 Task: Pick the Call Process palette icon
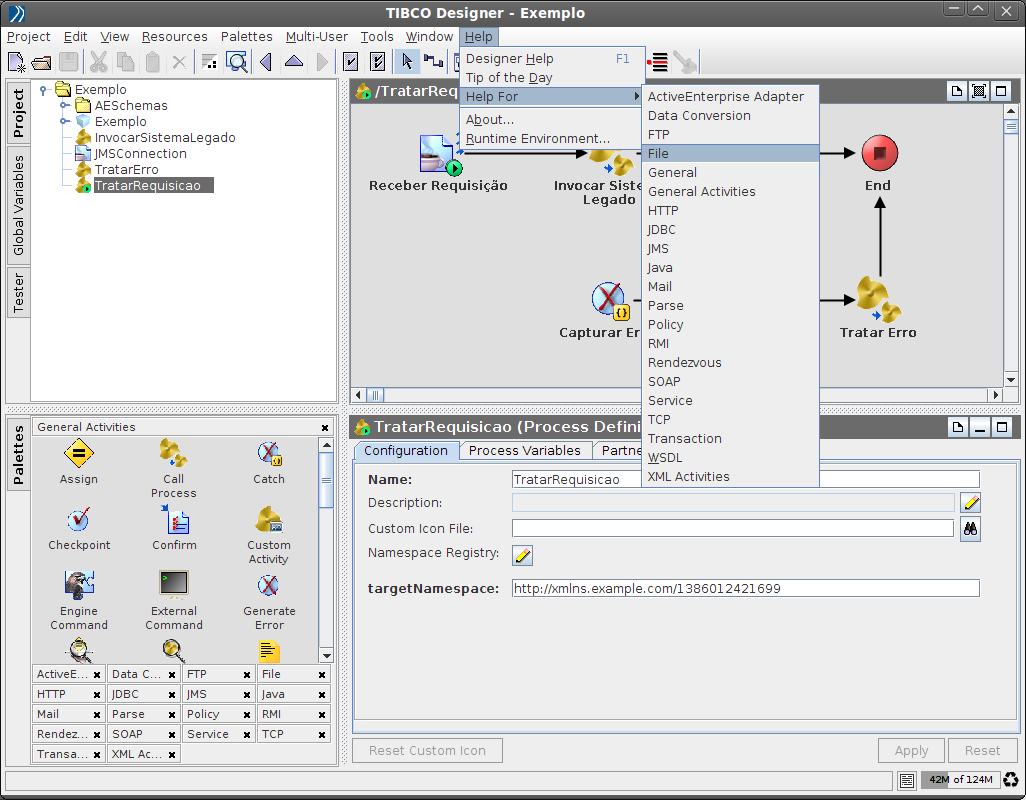click(173, 455)
